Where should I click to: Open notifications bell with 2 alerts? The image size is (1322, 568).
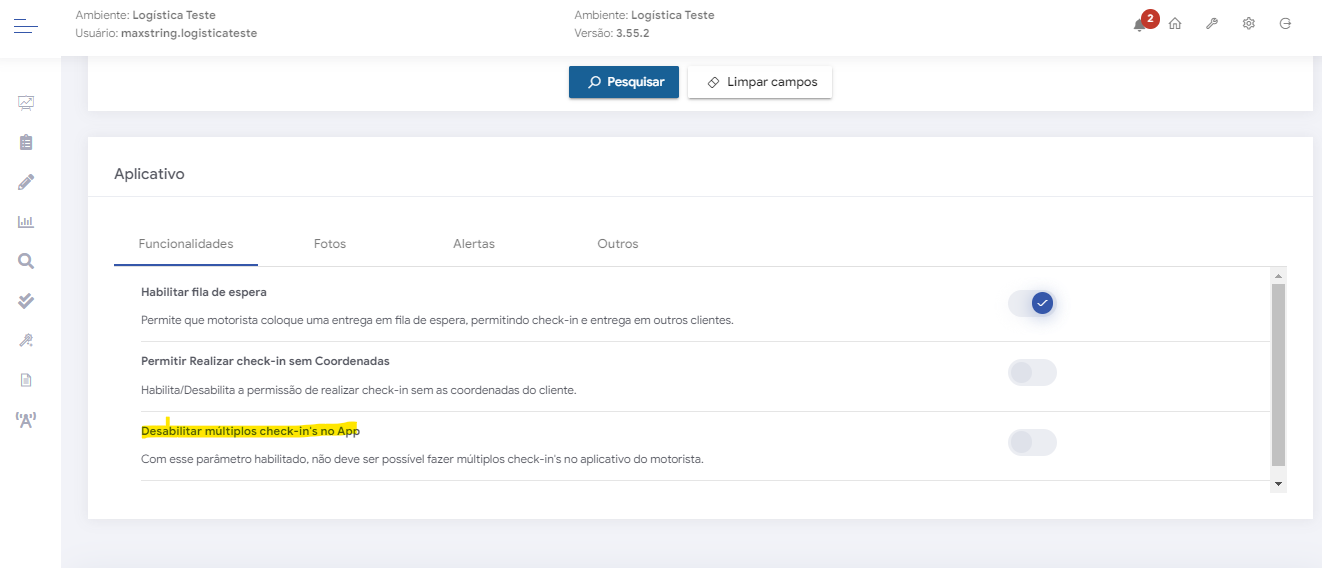click(x=1140, y=25)
